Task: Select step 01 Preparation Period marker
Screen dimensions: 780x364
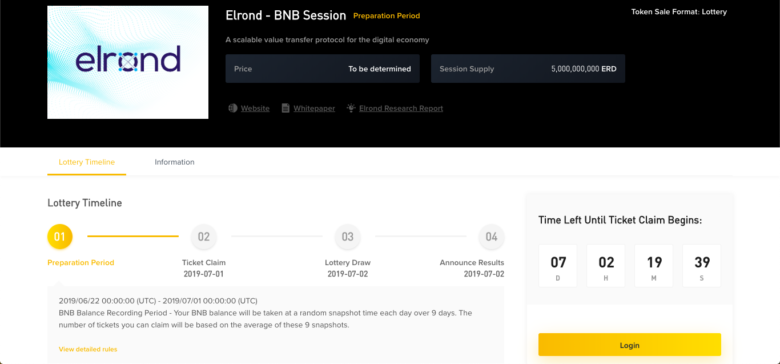Action: point(60,237)
